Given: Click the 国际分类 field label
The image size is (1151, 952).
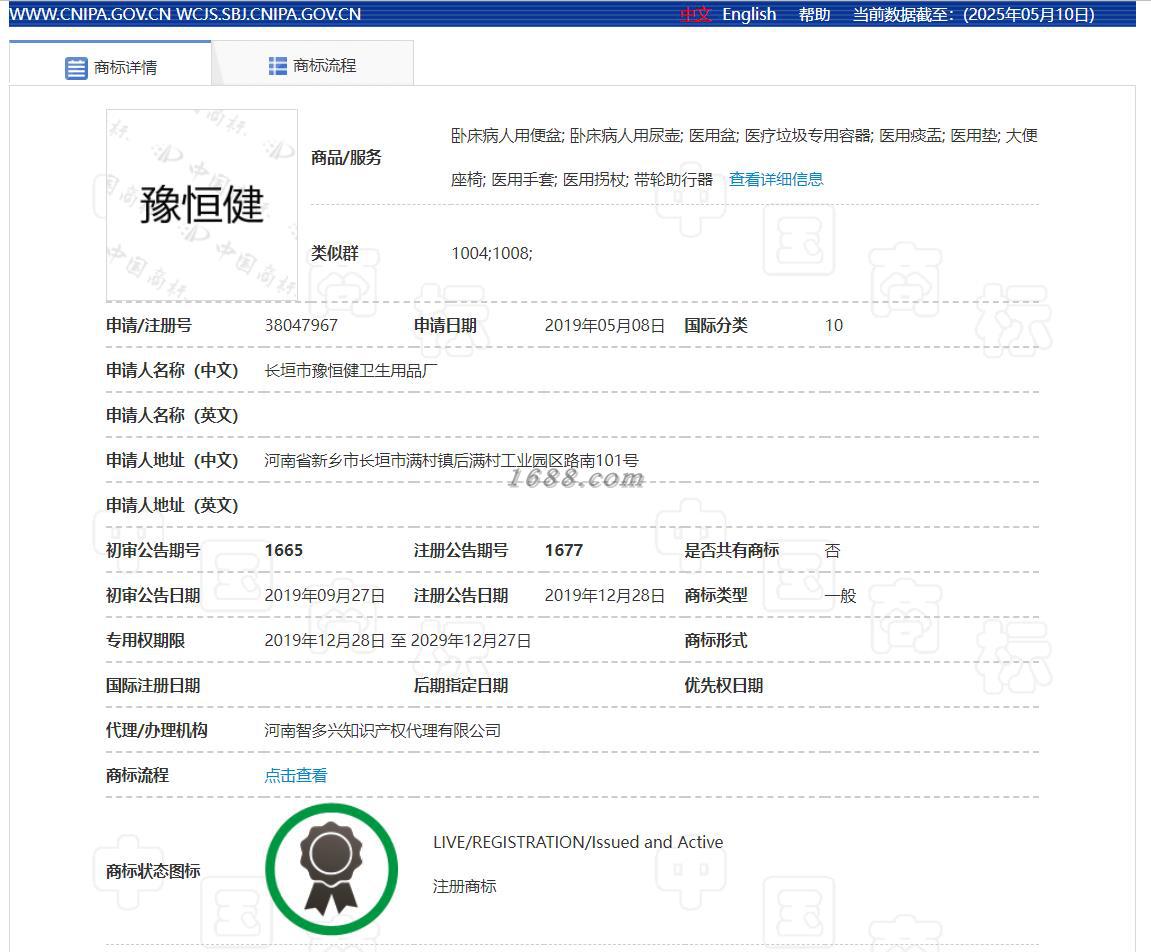Looking at the screenshot, I should pos(716,325).
